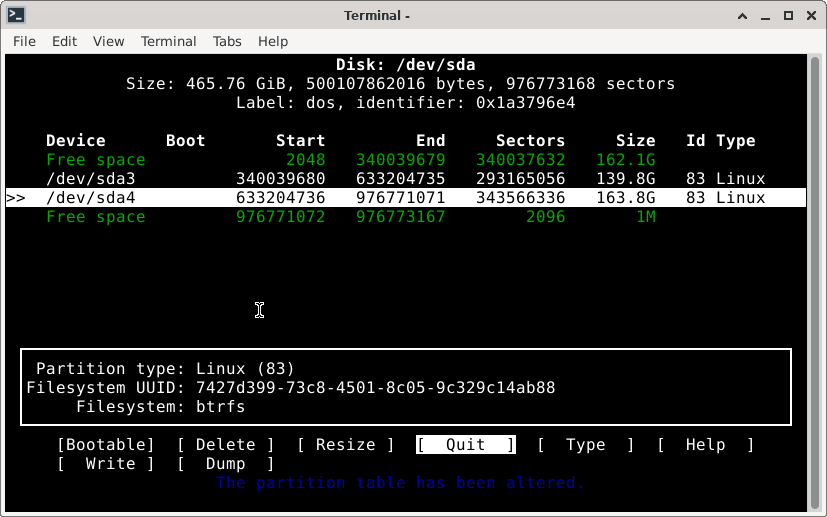Image resolution: width=827 pixels, height=517 pixels.
Task: Open the Help menu in the menu bar
Action: [x=272, y=41]
